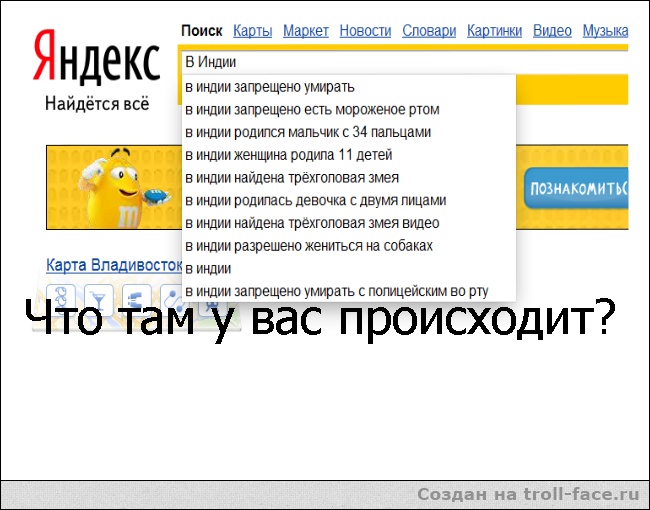Click the cocktail glass map icon
Image resolution: width=650 pixels, height=510 pixels.
[98, 300]
